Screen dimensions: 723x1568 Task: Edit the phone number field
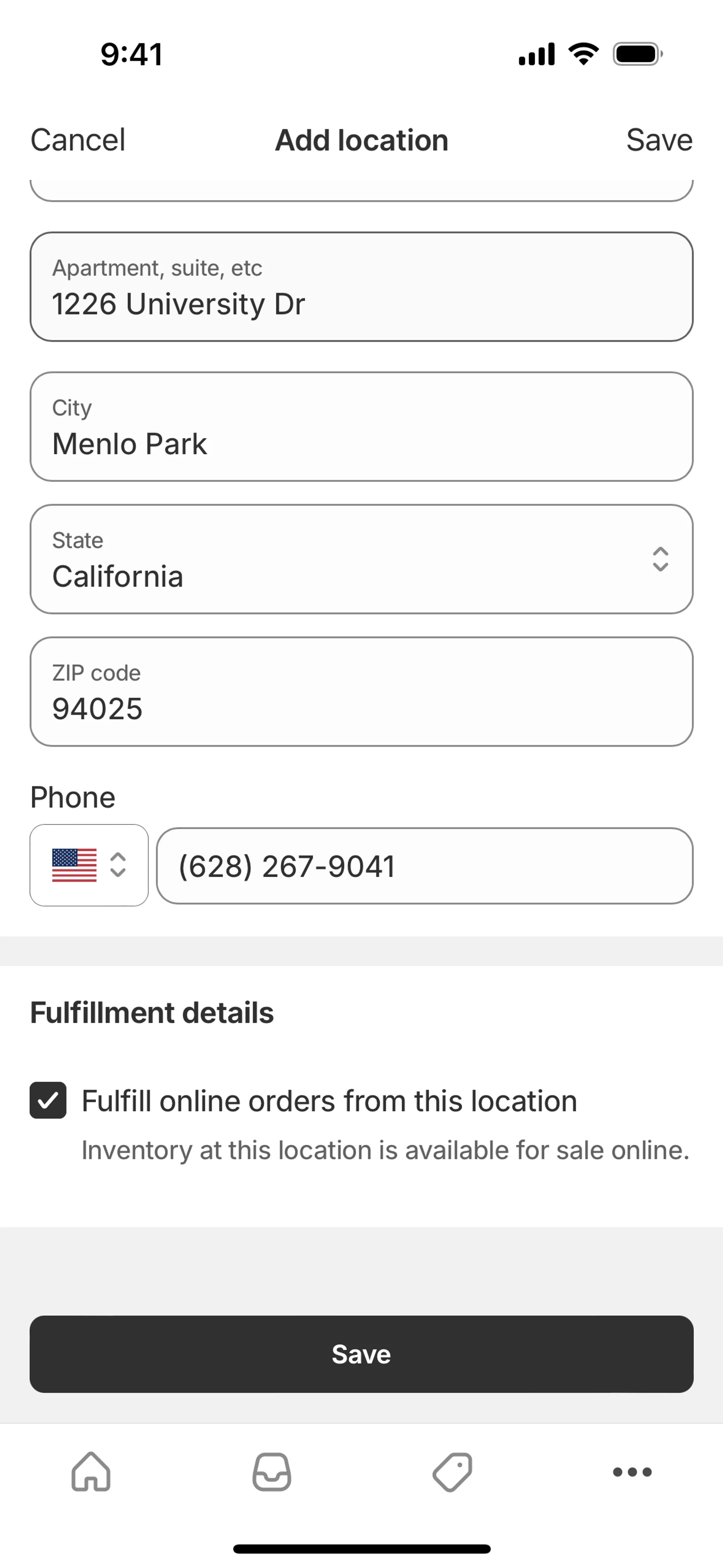(x=424, y=866)
